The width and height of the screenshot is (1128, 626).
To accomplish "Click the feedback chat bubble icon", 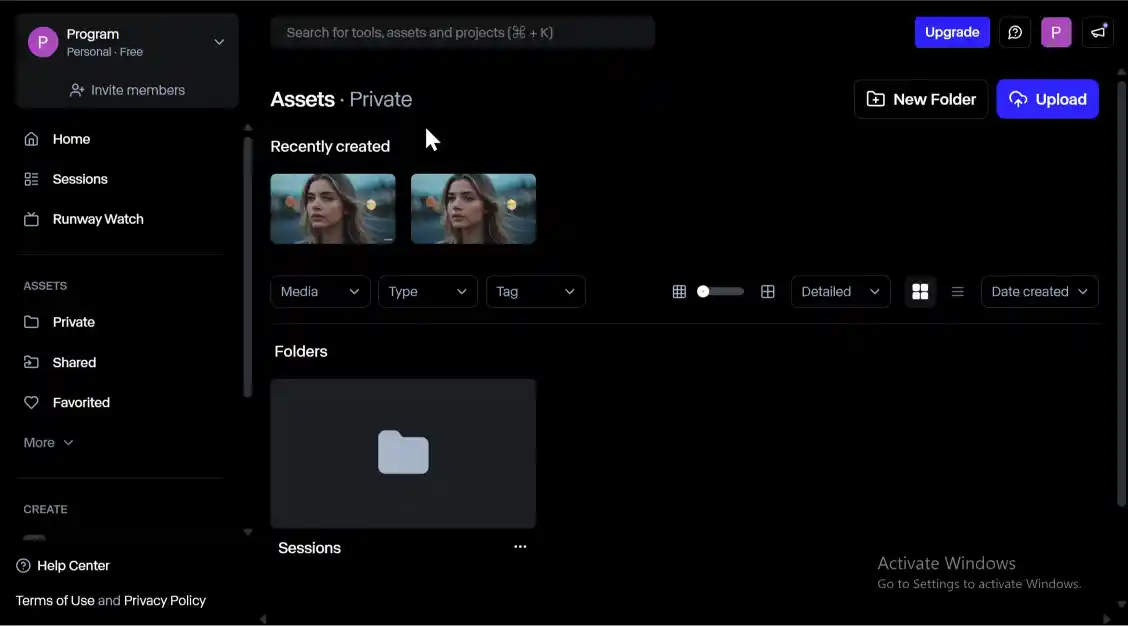I will [x=1015, y=32].
